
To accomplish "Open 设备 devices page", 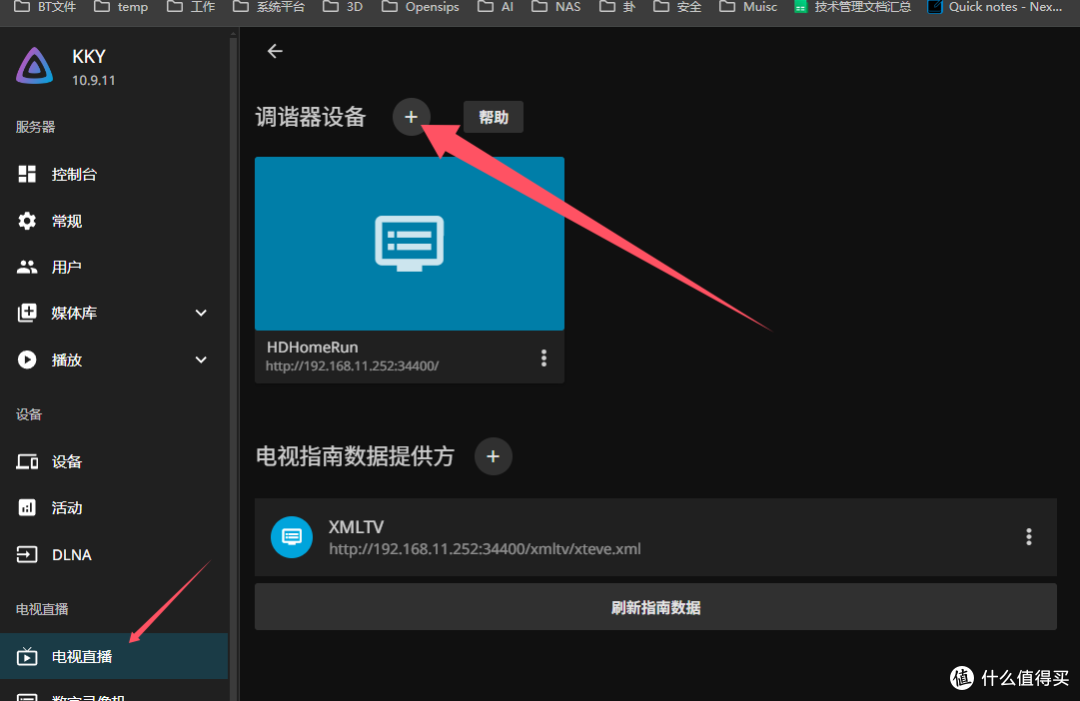I will point(114,461).
